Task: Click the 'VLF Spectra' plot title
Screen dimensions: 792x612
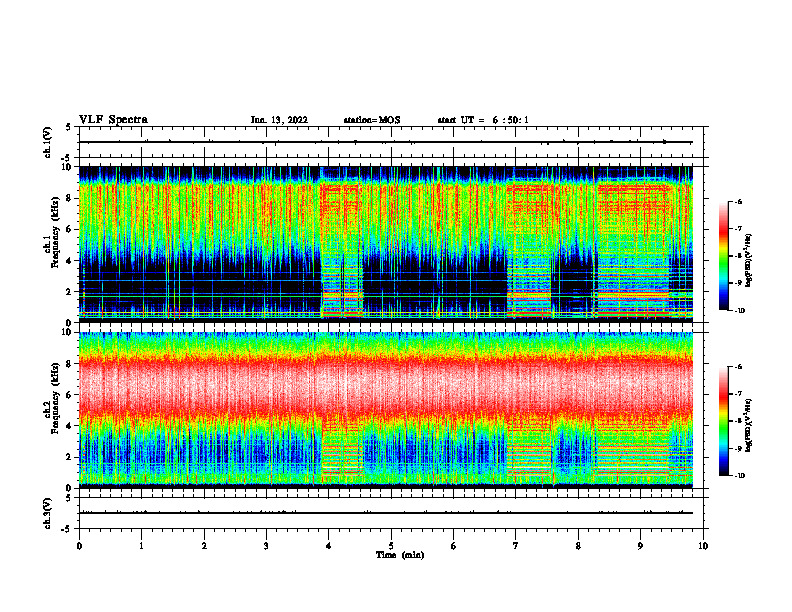Action: tap(113, 120)
